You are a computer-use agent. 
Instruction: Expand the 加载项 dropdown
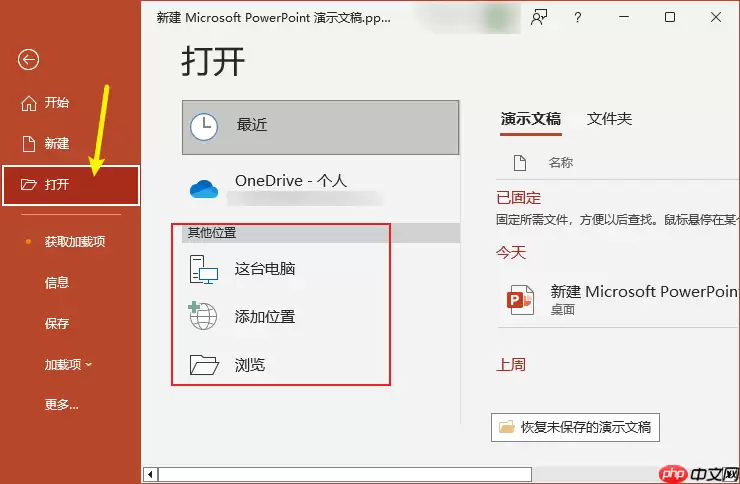click(68, 364)
